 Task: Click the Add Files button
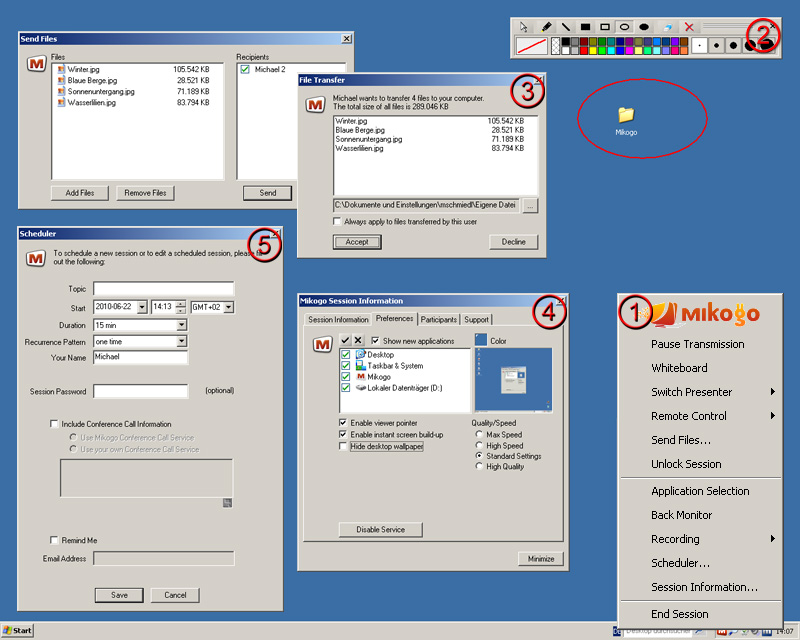[x=80, y=193]
